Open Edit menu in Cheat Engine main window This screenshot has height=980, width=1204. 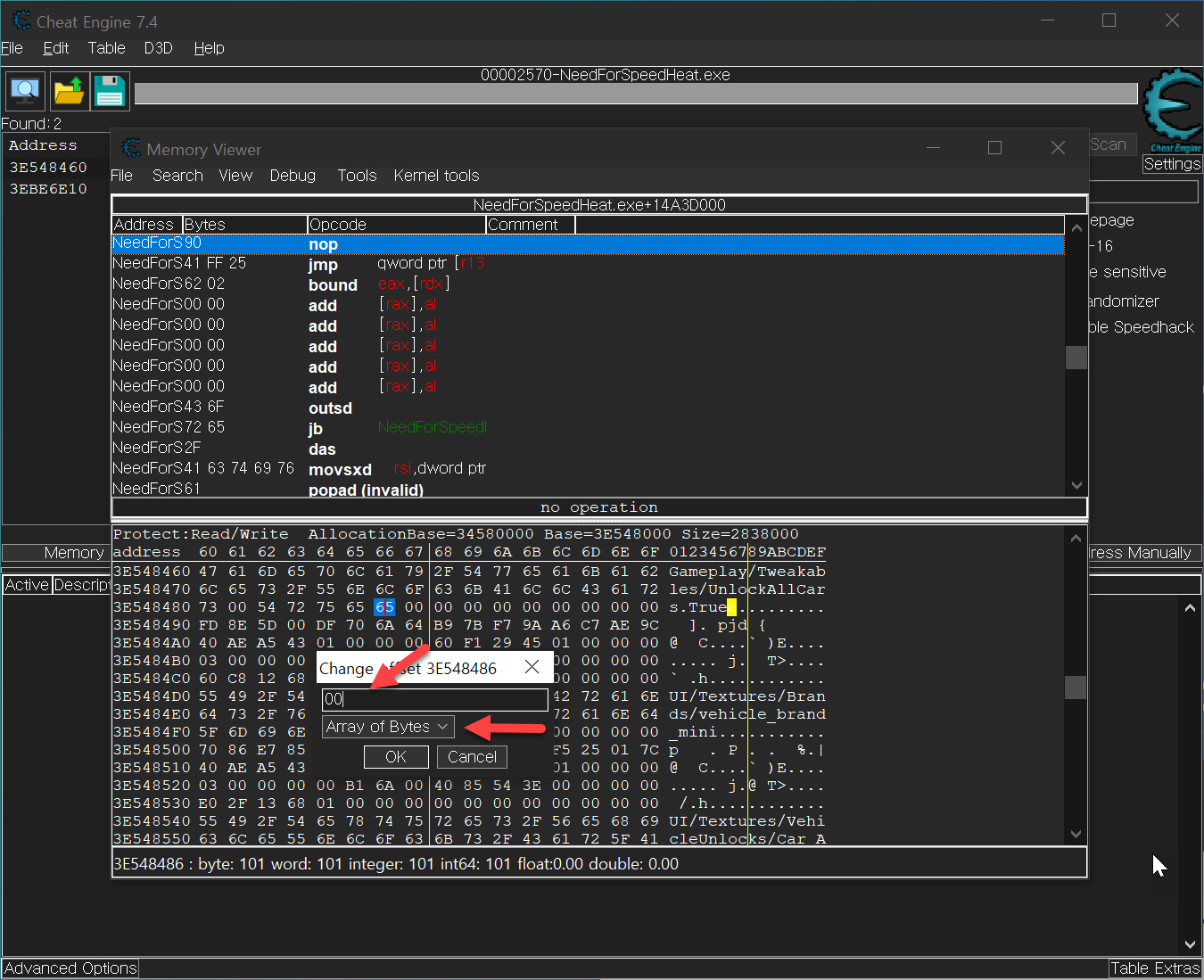[x=56, y=48]
